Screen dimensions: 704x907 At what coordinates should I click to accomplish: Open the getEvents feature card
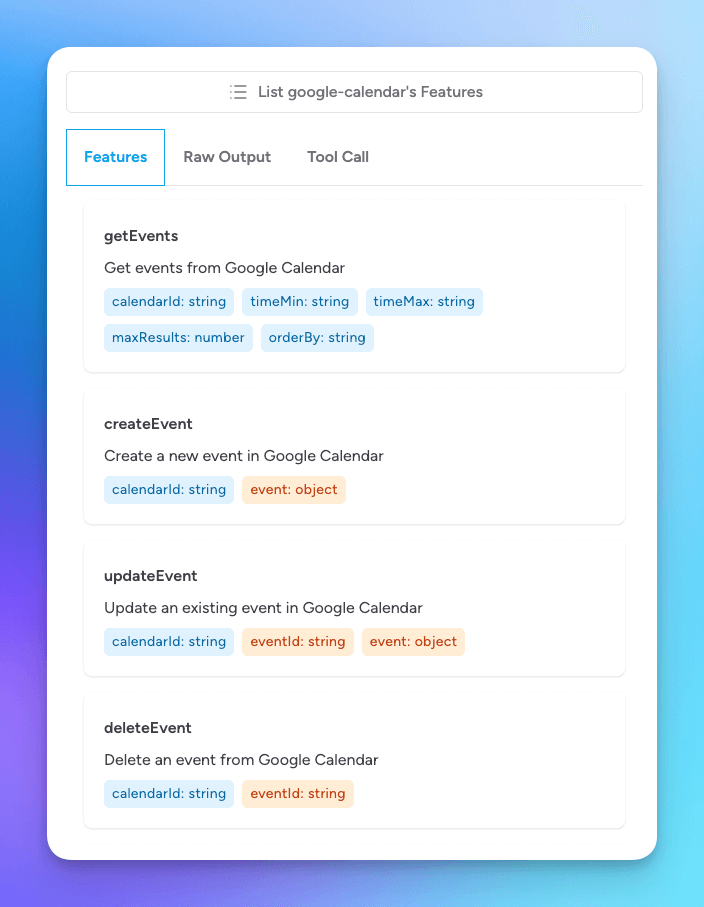354,286
